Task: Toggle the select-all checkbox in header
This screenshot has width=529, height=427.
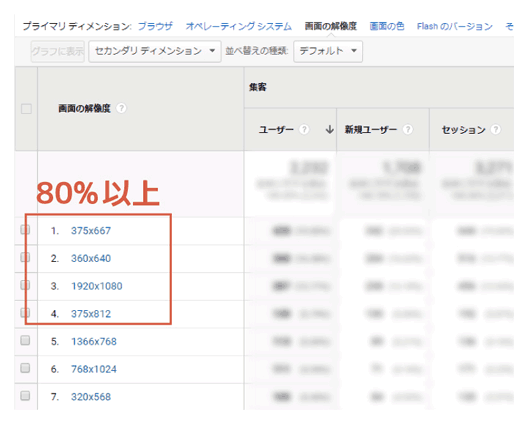Action: pyautogui.click(x=26, y=109)
